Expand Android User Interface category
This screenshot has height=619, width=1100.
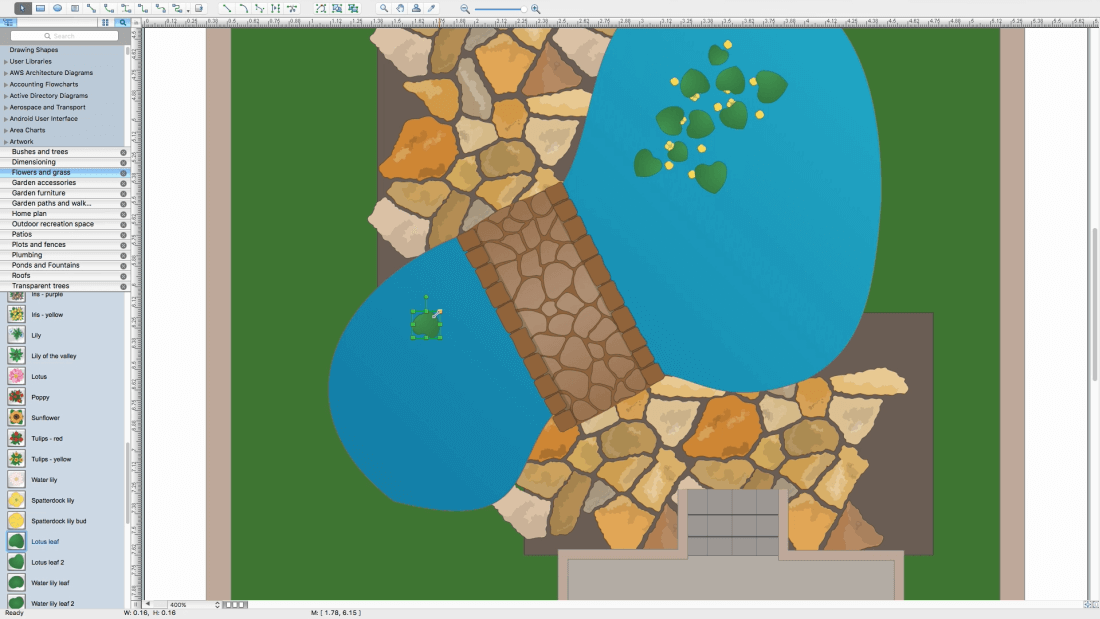point(6,119)
